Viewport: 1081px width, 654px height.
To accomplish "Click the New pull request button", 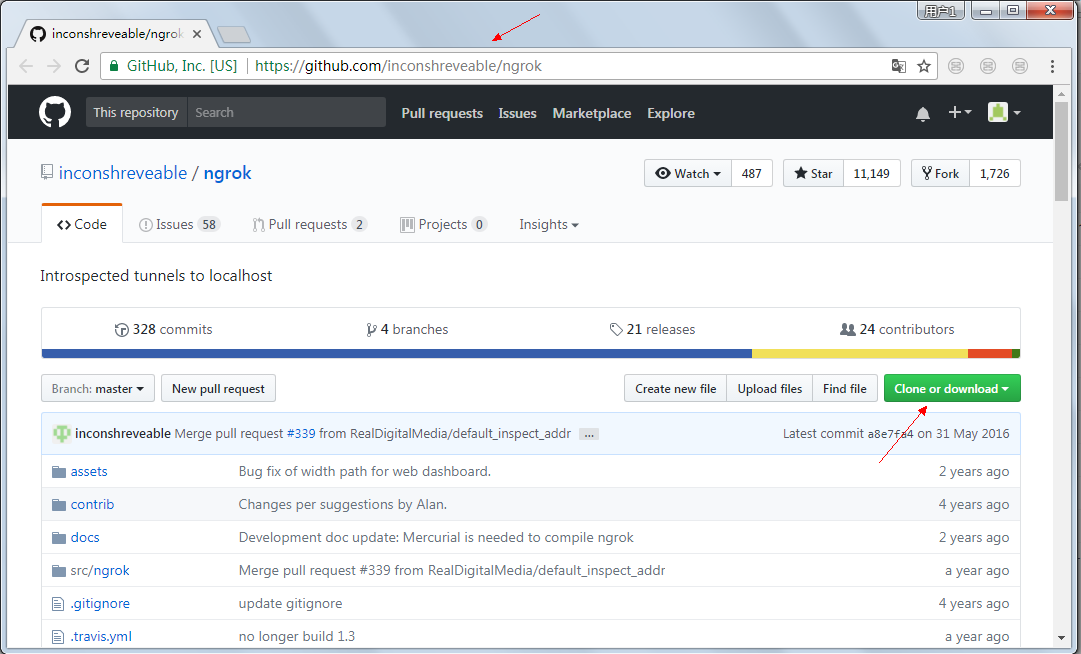I will 218,389.
